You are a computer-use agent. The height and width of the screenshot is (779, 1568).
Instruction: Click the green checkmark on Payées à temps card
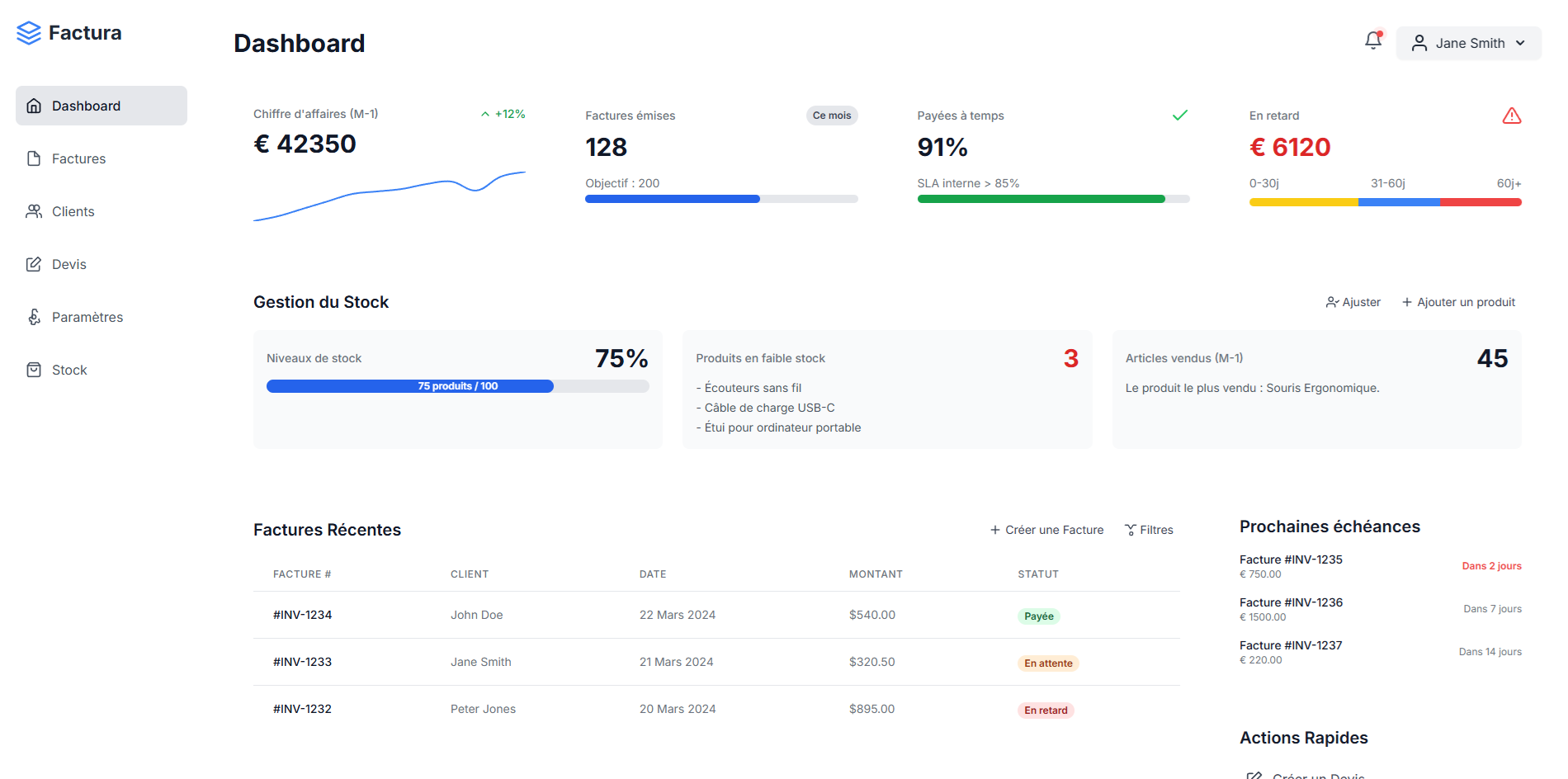tap(1180, 116)
